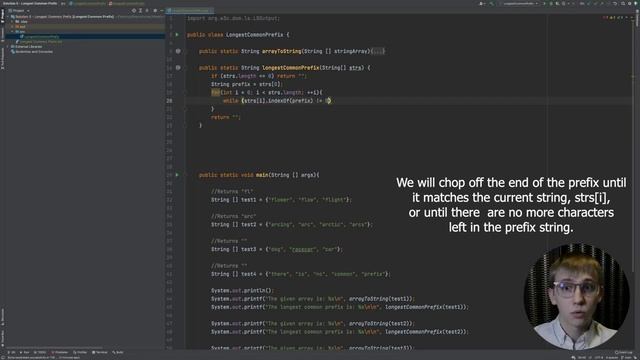Select the LongestCommonPrefix editor tab
Image resolution: width=640 pixels, height=360 pixels.
tap(189, 10)
